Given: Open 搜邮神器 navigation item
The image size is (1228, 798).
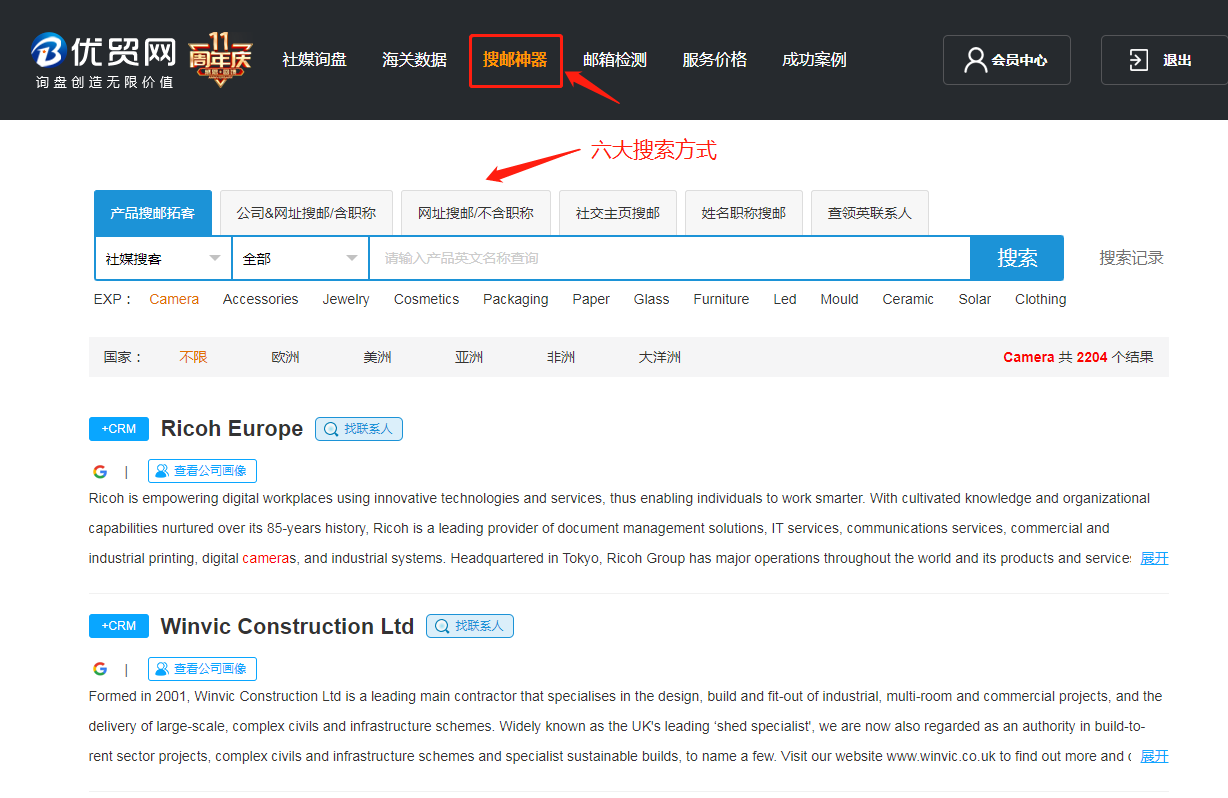Looking at the screenshot, I should click(x=515, y=60).
